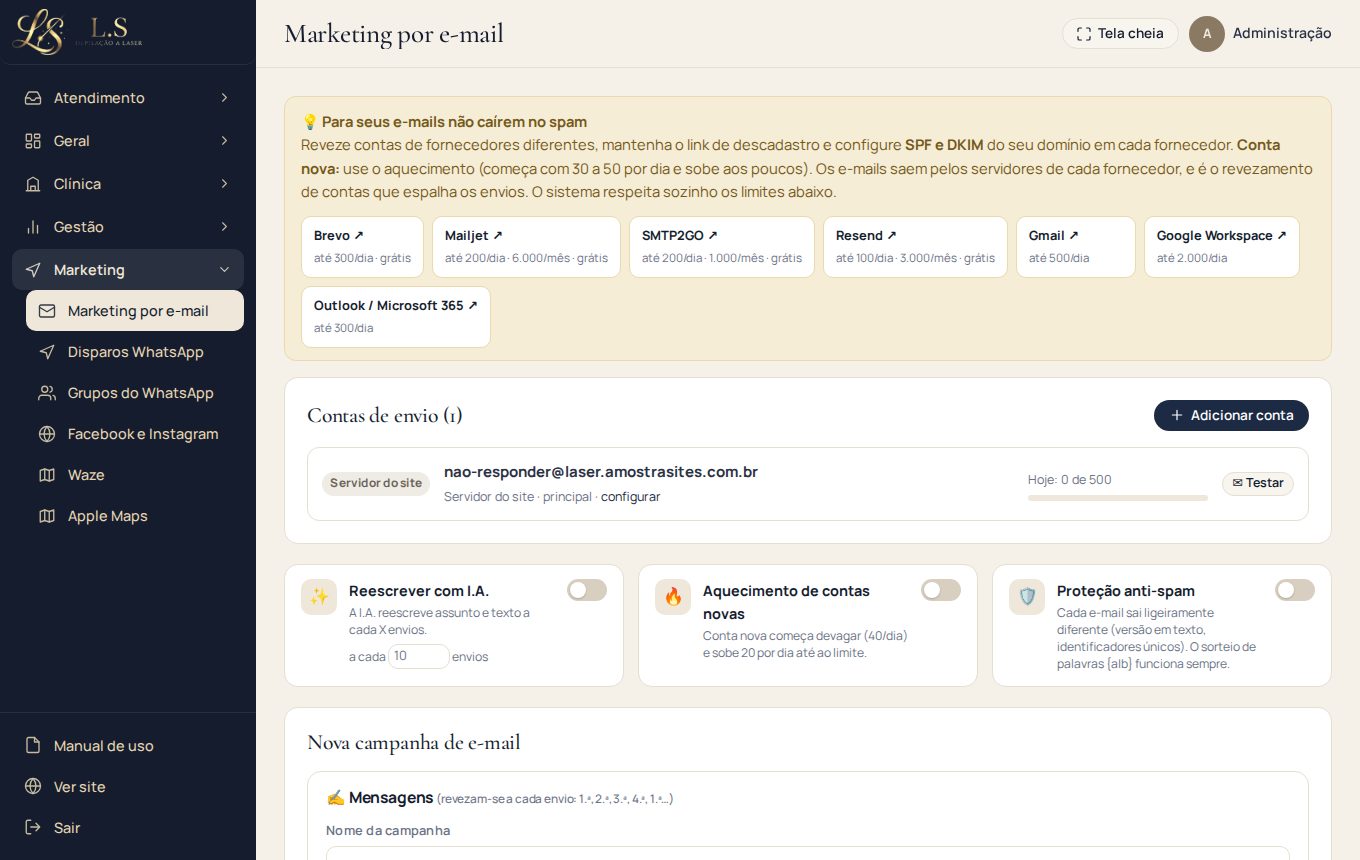Click the Atendimento inbox icon
The width and height of the screenshot is (1360, 860).
click(x=33, y=98)
